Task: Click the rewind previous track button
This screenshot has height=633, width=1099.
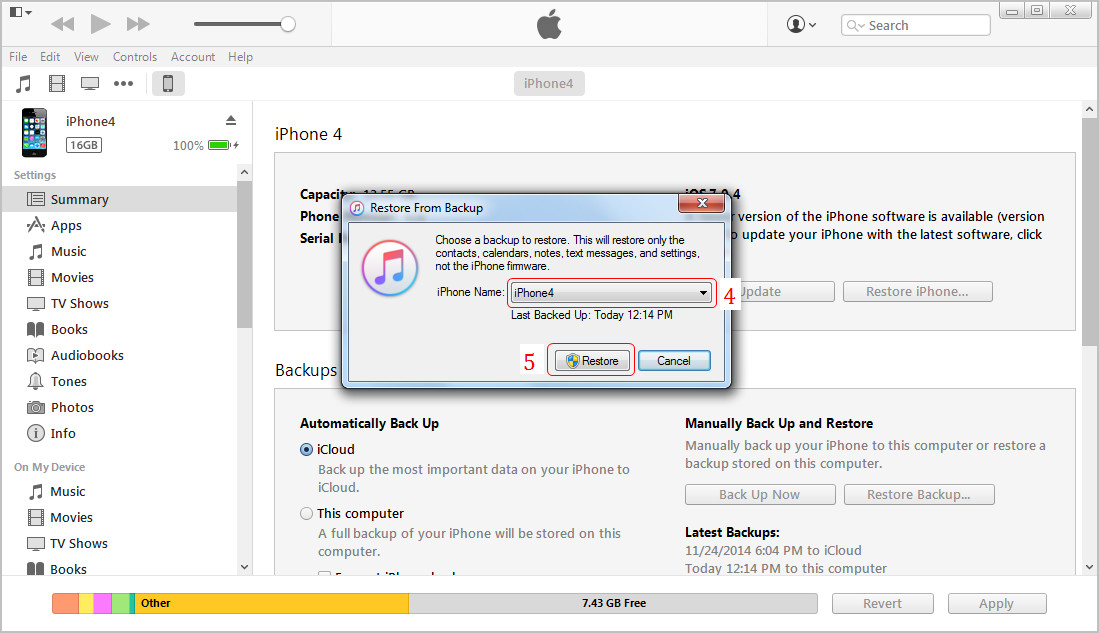Action: [x=62, y=25]
